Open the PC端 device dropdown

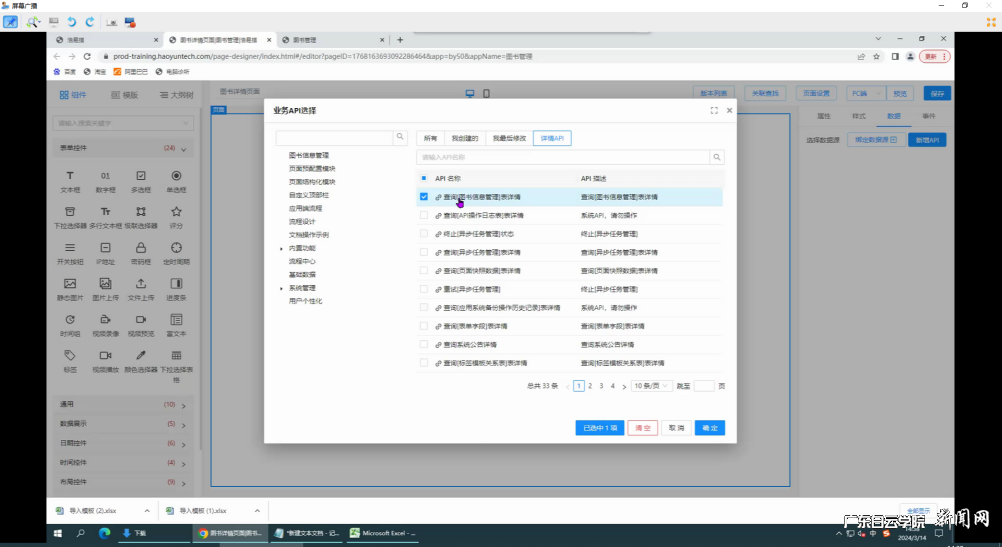866,93
